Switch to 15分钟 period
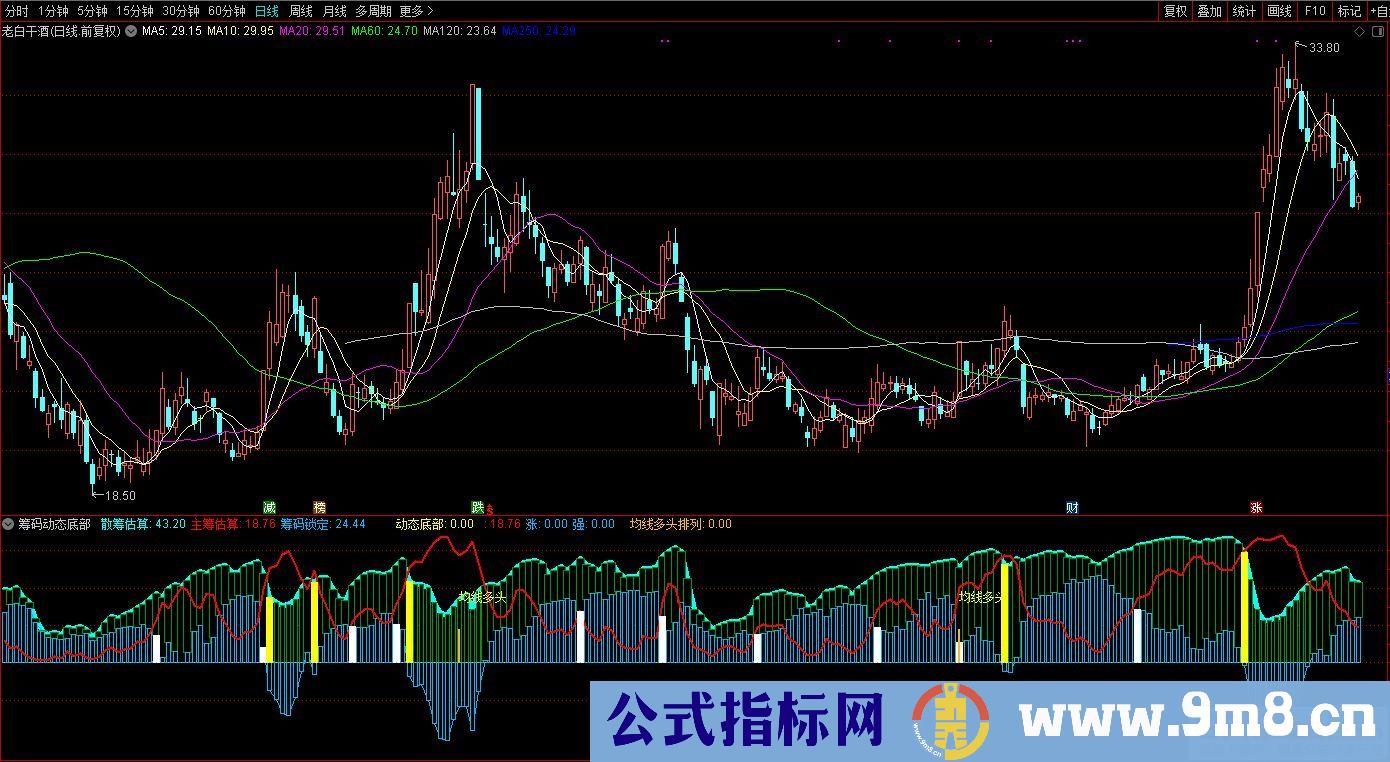This screenshot has width=1390, height=762. (135, 11)
